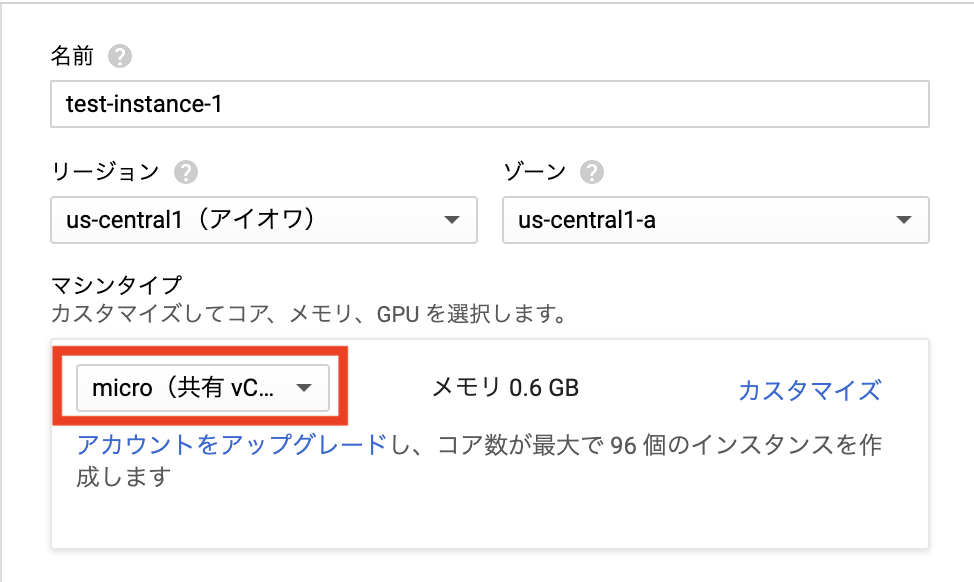The height and width of the screenshot is (582, 974).
Task: Click the リージョン label text
Action: (105, 171)
